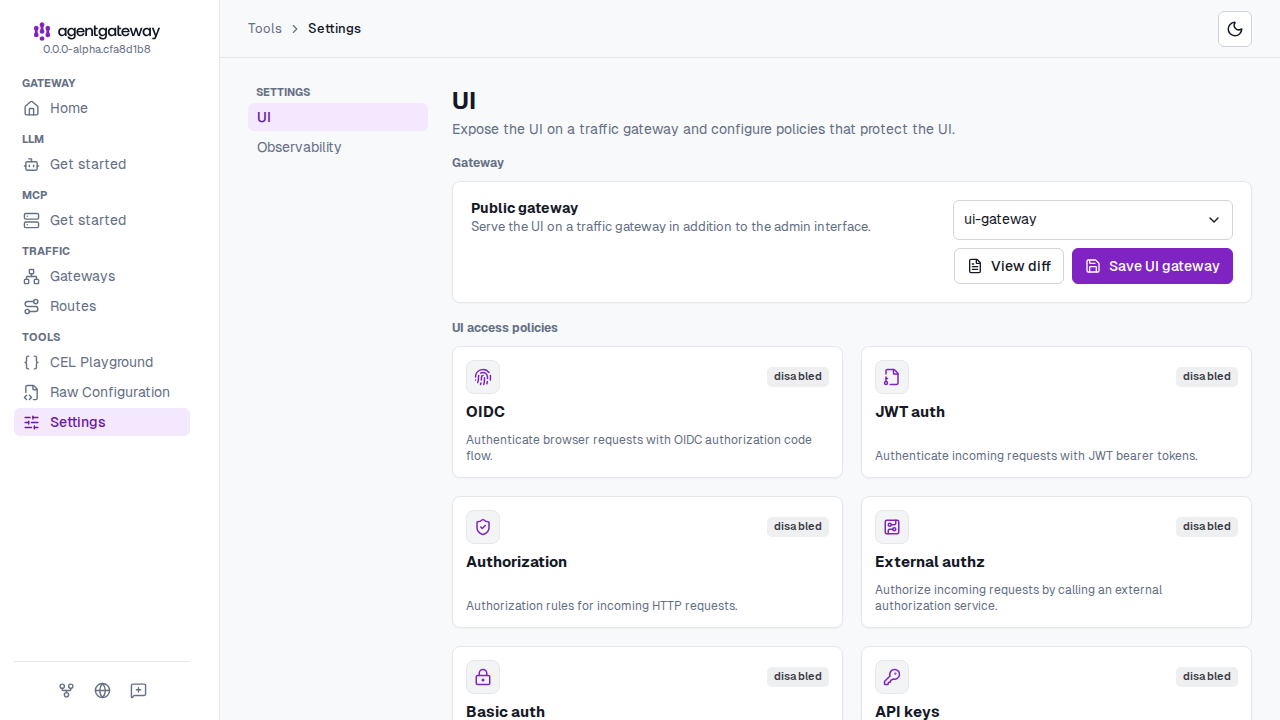Click the External authz icon
Image resolution: width=1280 pixels, height=720 pixels.
tap(892, 527)
